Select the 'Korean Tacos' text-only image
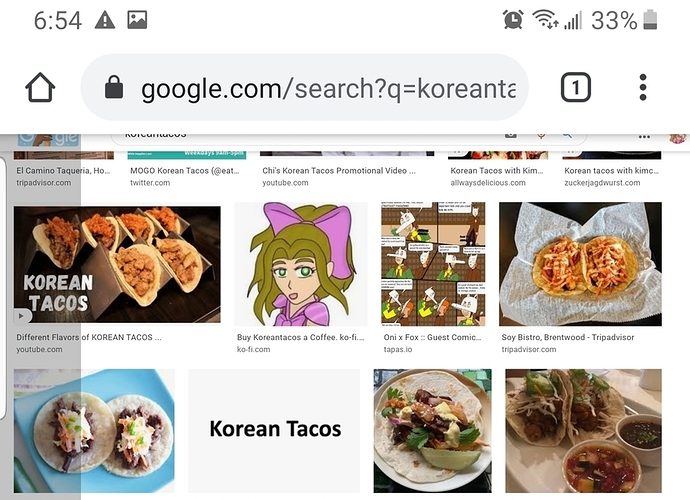 (x=275, y=430)
